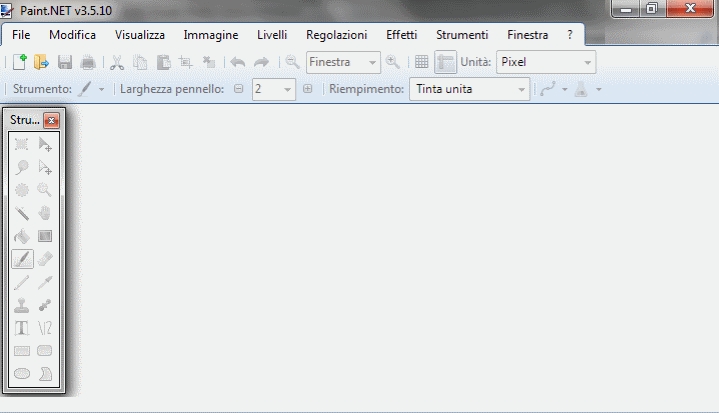Click the Copy icon in the toolbar

point(140,62)
